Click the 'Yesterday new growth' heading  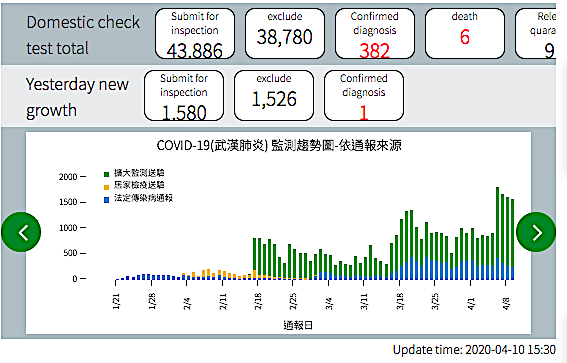(77, 97)
